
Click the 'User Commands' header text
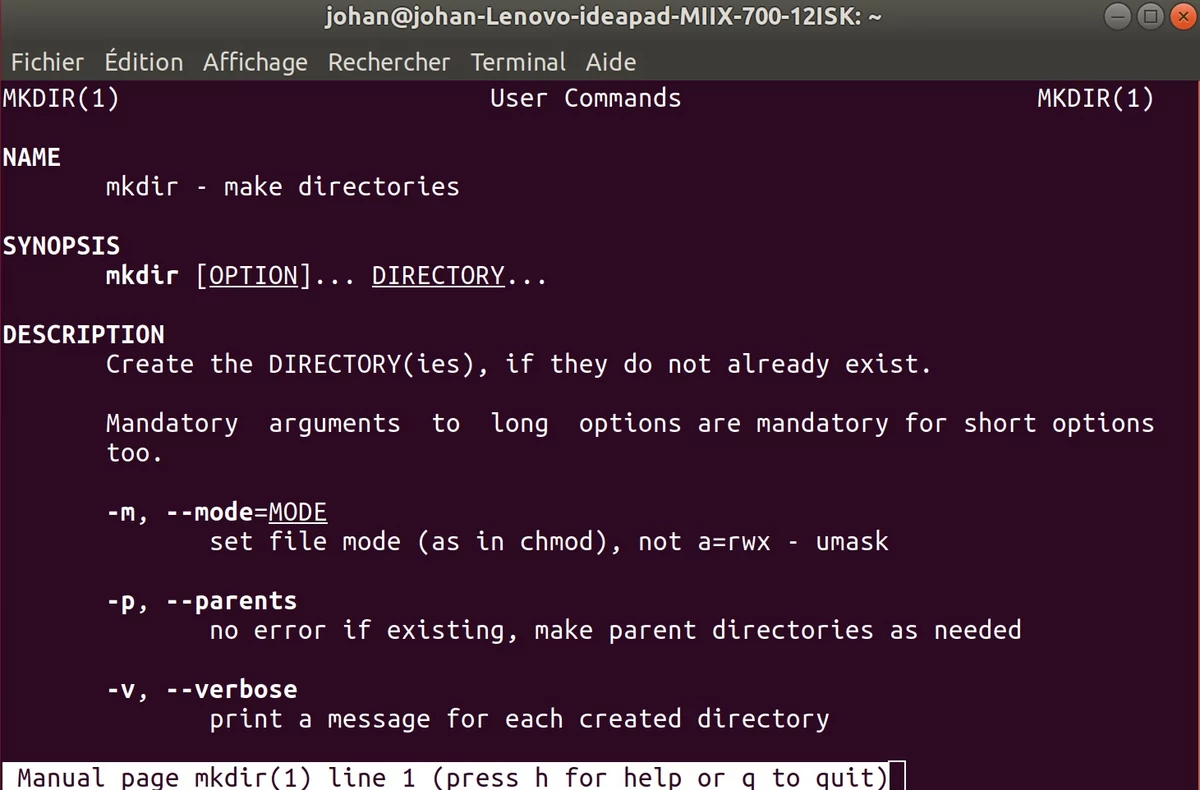coord(586,99)
